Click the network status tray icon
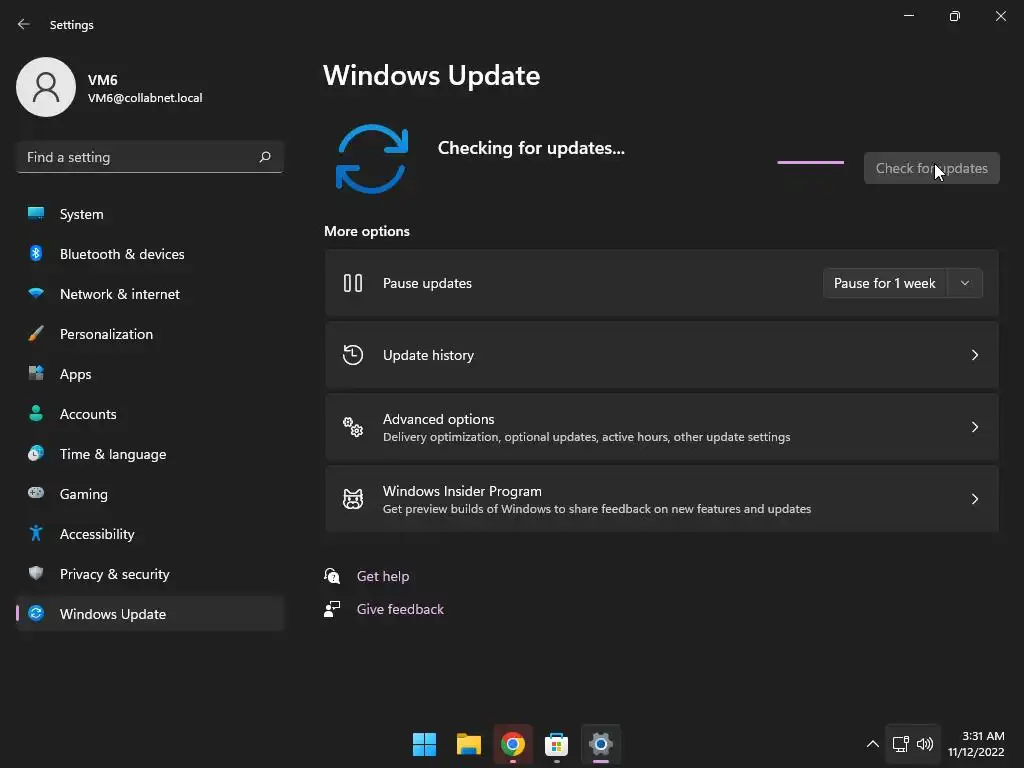This screenshot has width=1024, height=768. point(901,744)
